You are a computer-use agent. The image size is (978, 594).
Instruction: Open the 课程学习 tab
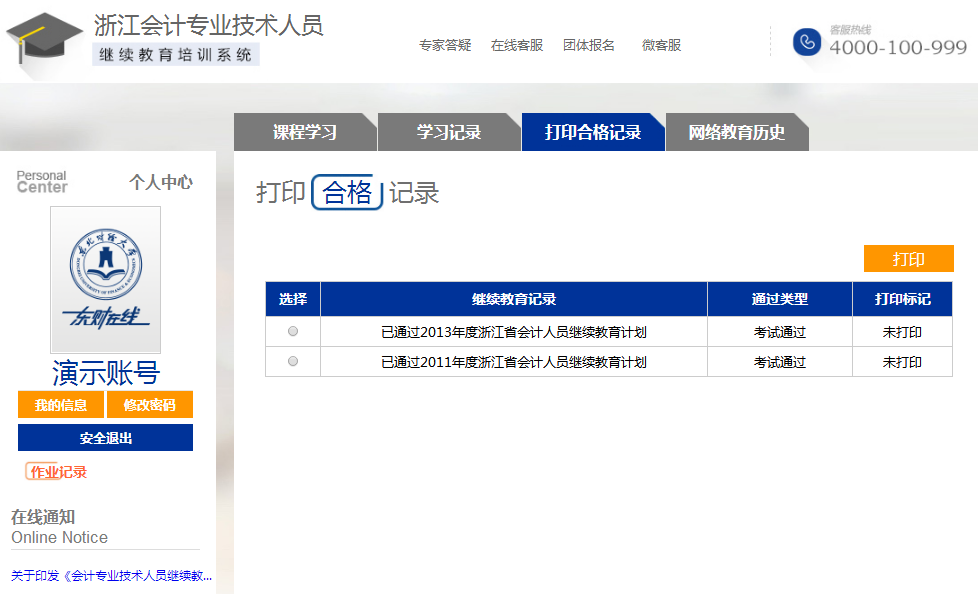click(x=305, y=132)
